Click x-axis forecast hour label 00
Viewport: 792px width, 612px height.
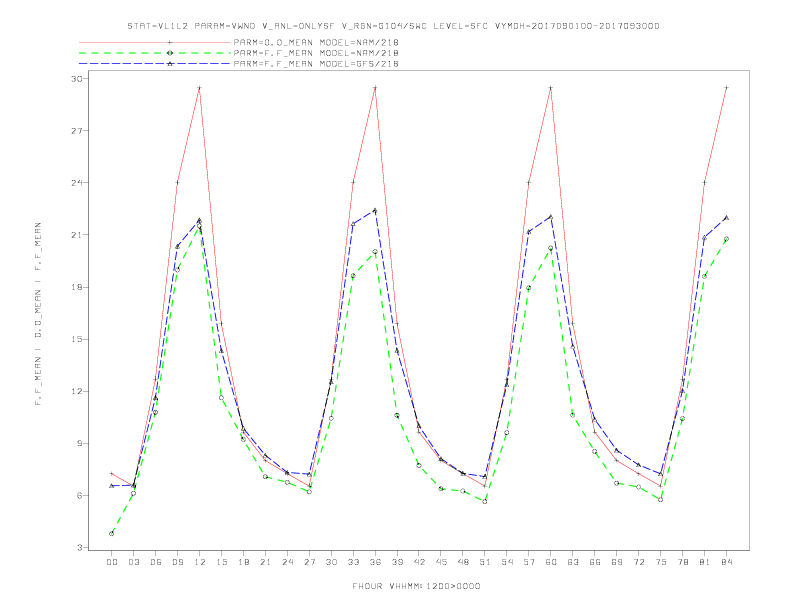[x=112, y=562]
